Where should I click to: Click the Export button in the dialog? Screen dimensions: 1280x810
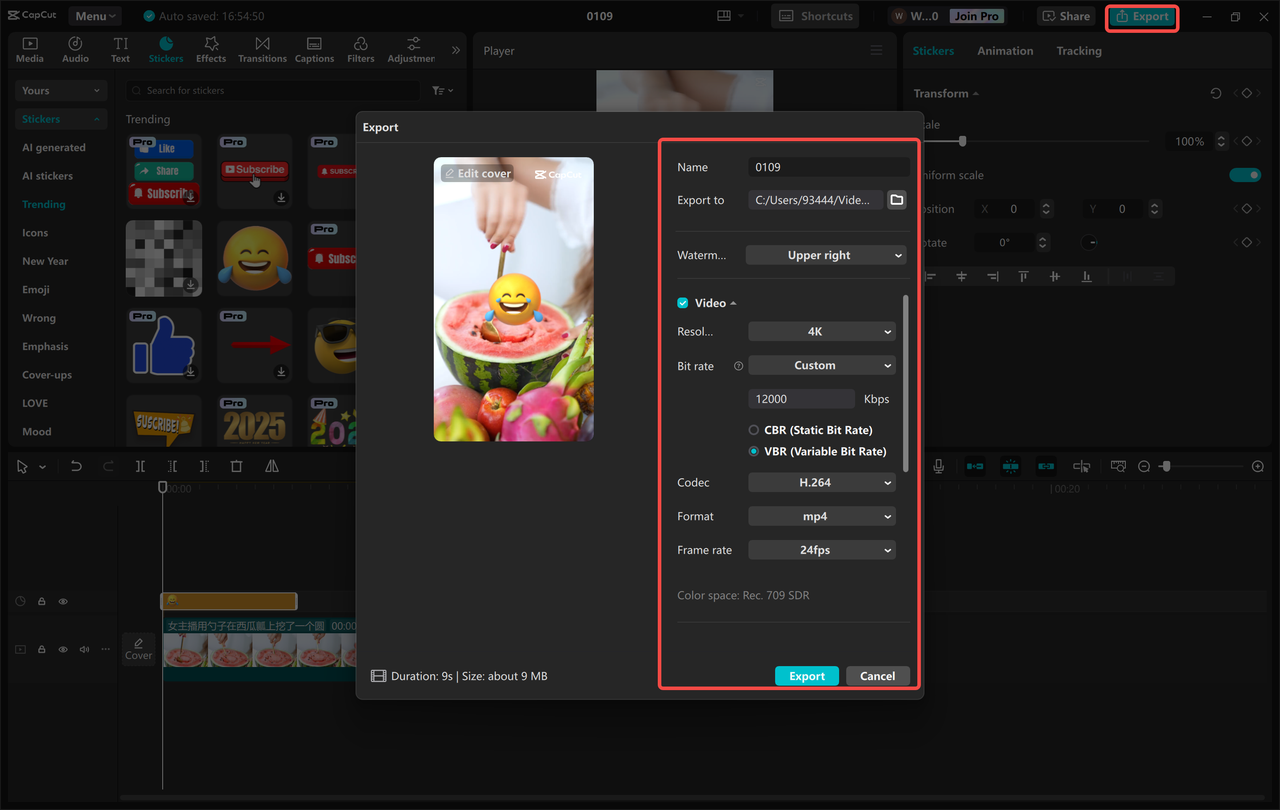point(807,675)
